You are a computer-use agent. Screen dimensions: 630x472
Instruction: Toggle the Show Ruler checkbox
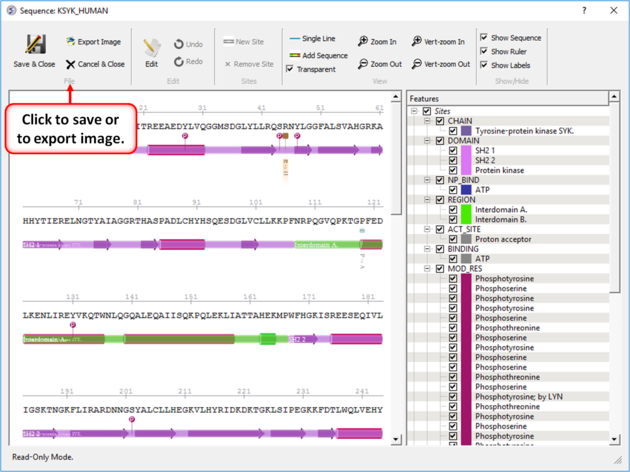point(484,51)
